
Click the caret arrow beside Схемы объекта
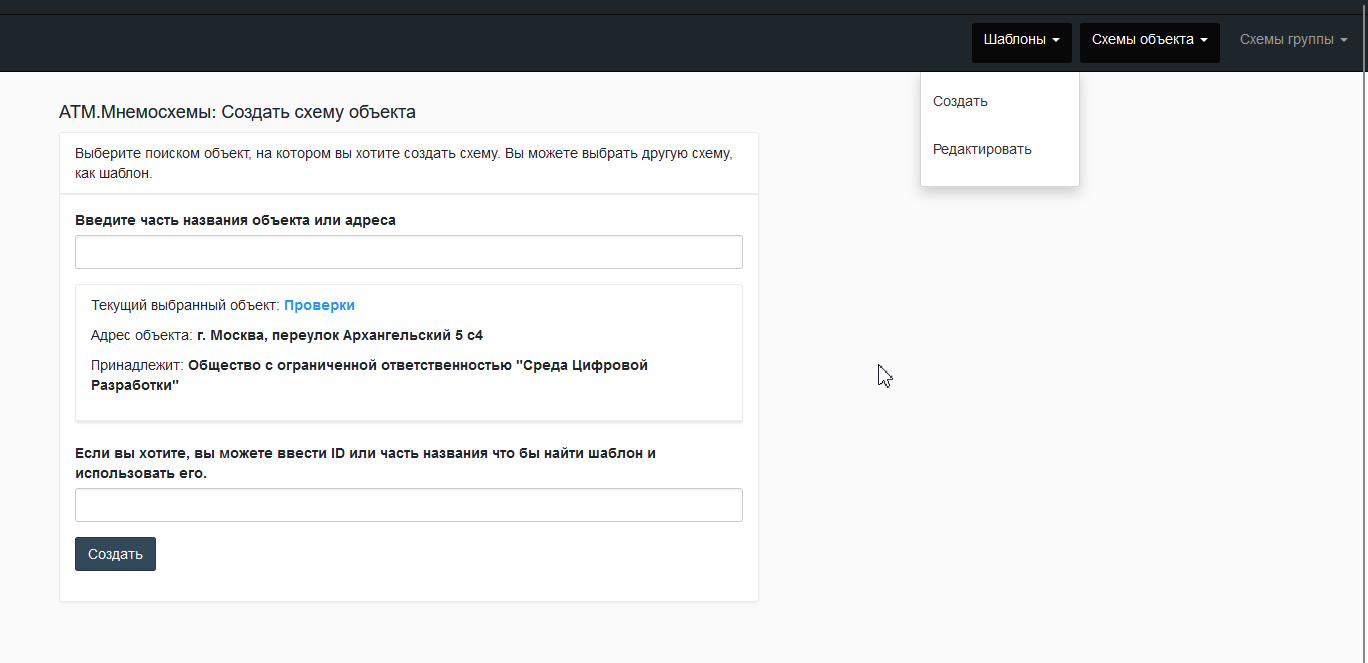(x=1204, y=41)
